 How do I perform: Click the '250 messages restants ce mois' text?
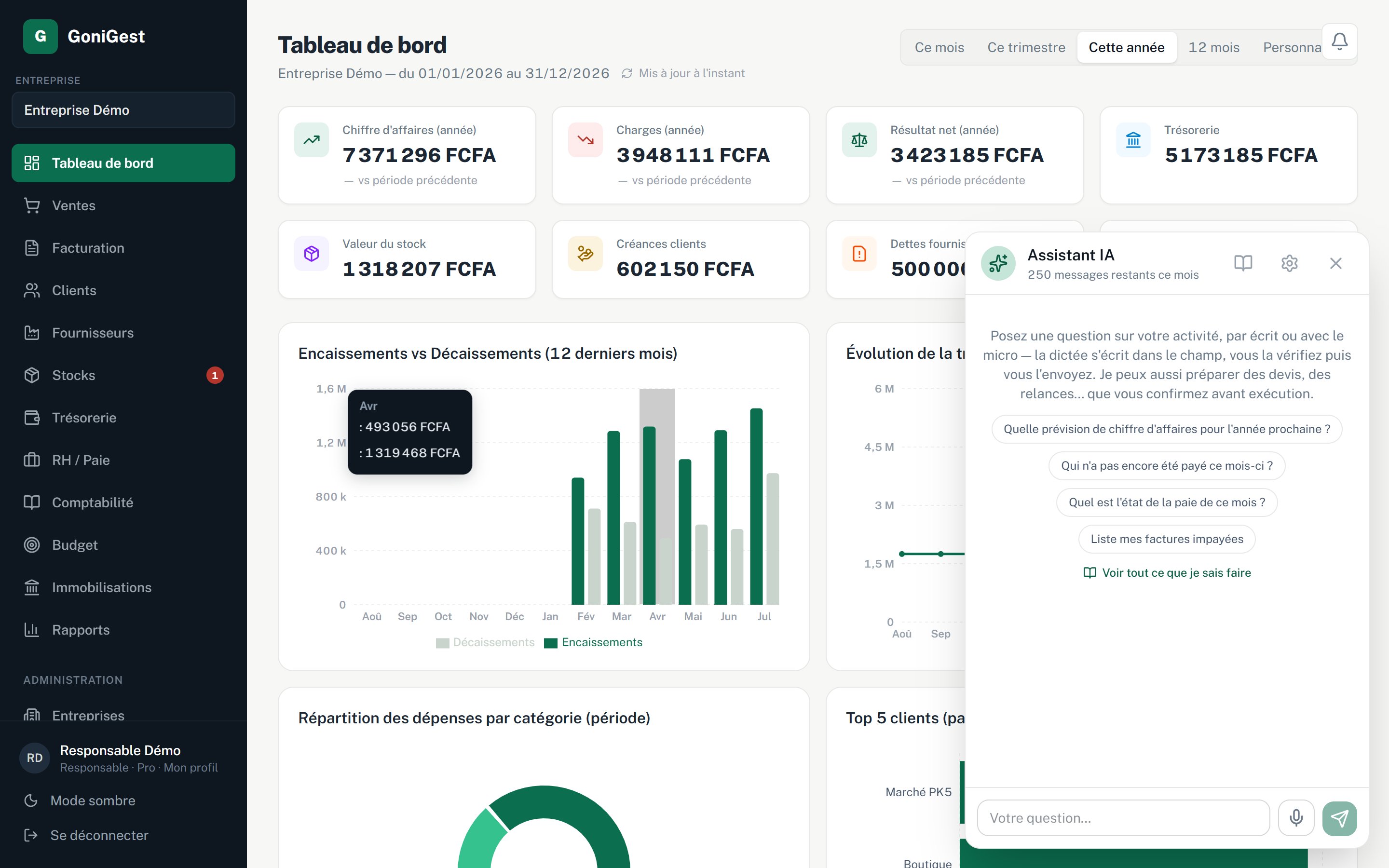point(1113,275)
